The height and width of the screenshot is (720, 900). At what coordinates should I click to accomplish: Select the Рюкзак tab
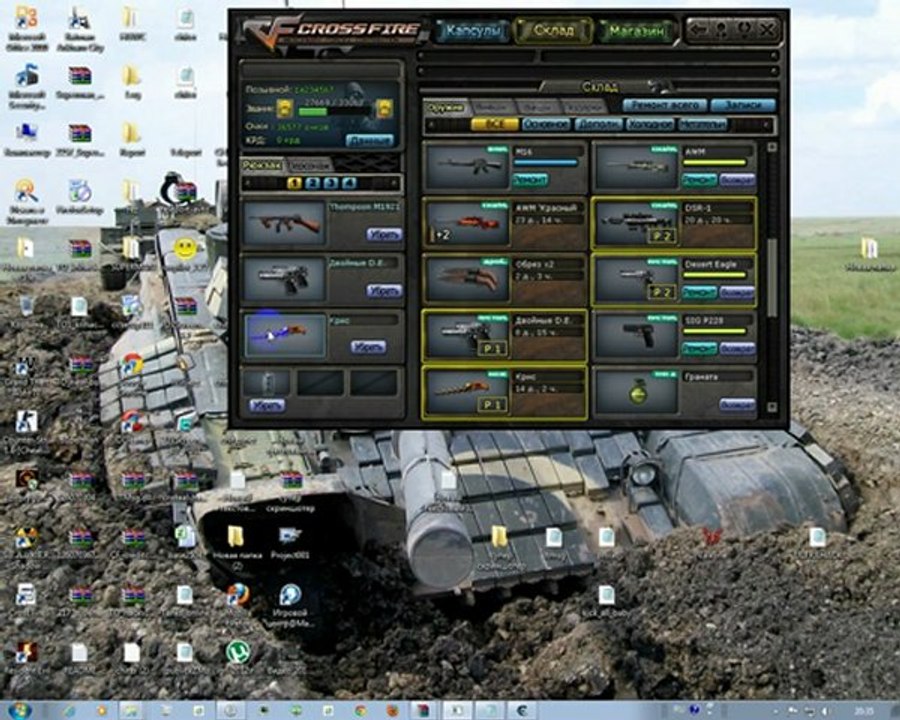coord(262,165)
